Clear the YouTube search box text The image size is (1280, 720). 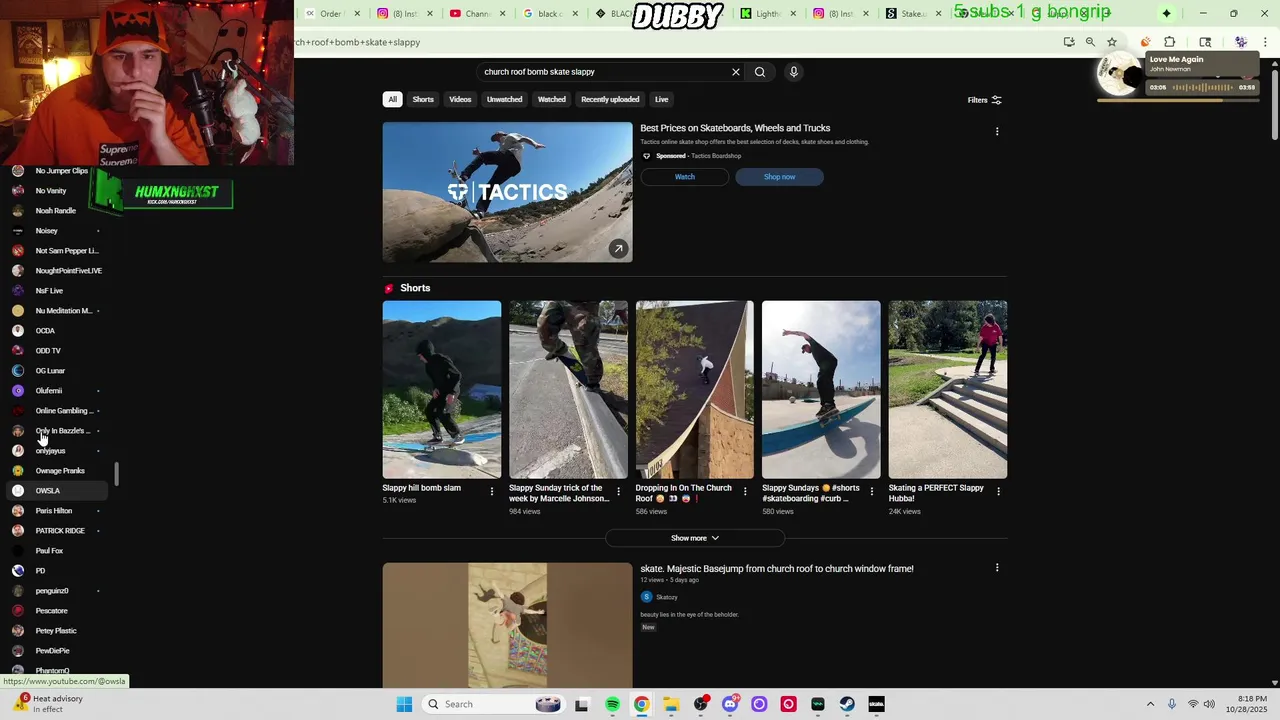(736, 72)
